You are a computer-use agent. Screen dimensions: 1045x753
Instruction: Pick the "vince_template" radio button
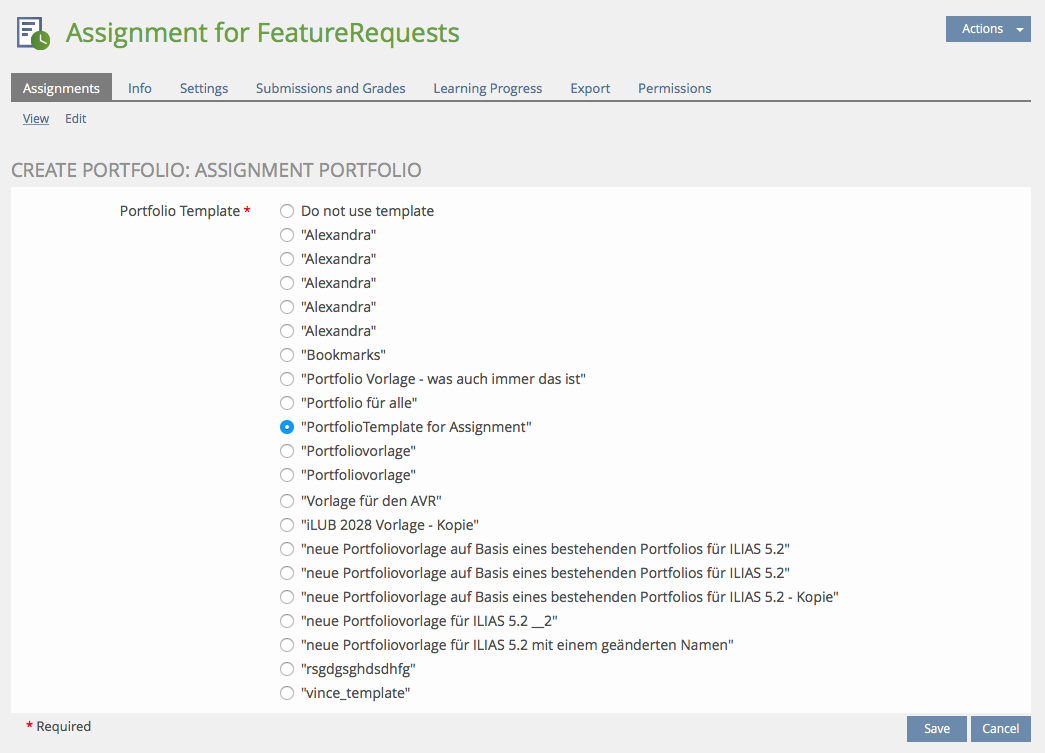click(287, 693)
